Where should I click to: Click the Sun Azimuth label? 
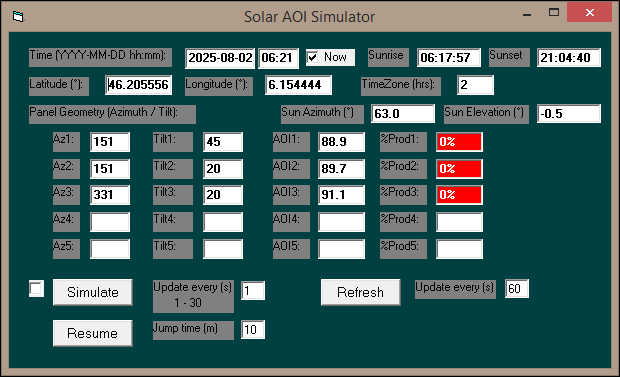[x=322, y=114]
